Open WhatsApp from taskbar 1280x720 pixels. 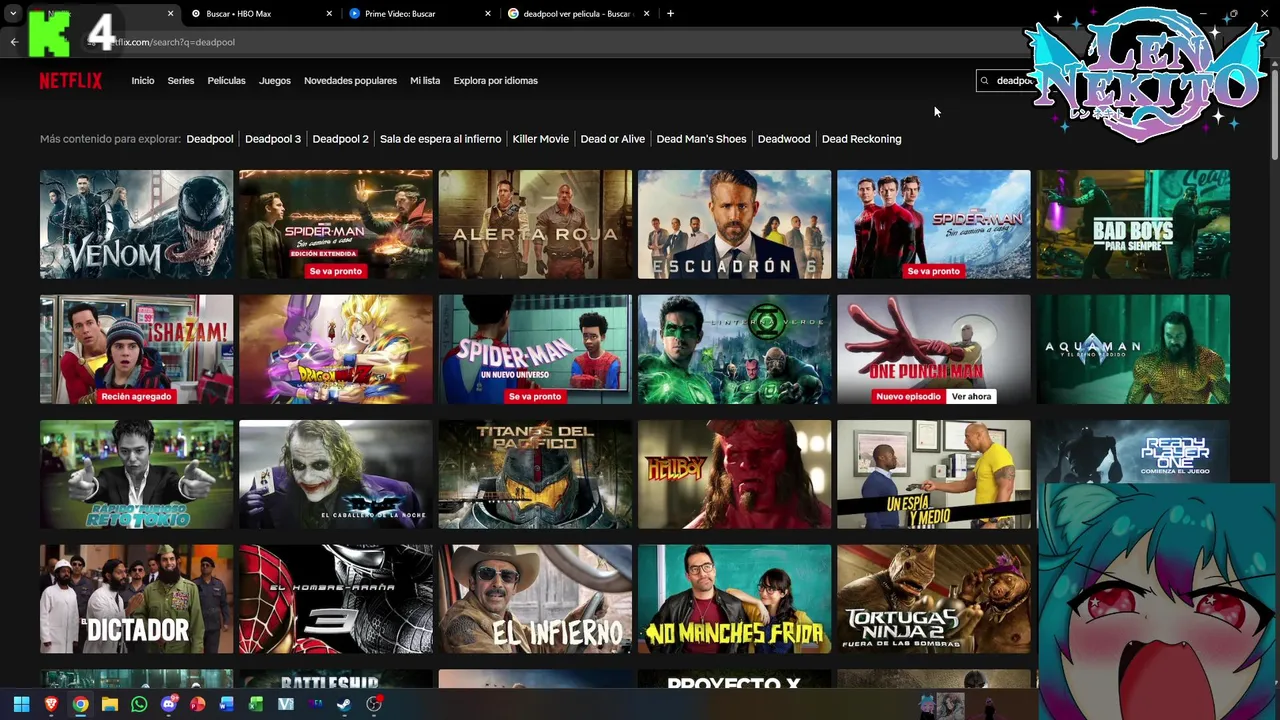coord(139,704)
